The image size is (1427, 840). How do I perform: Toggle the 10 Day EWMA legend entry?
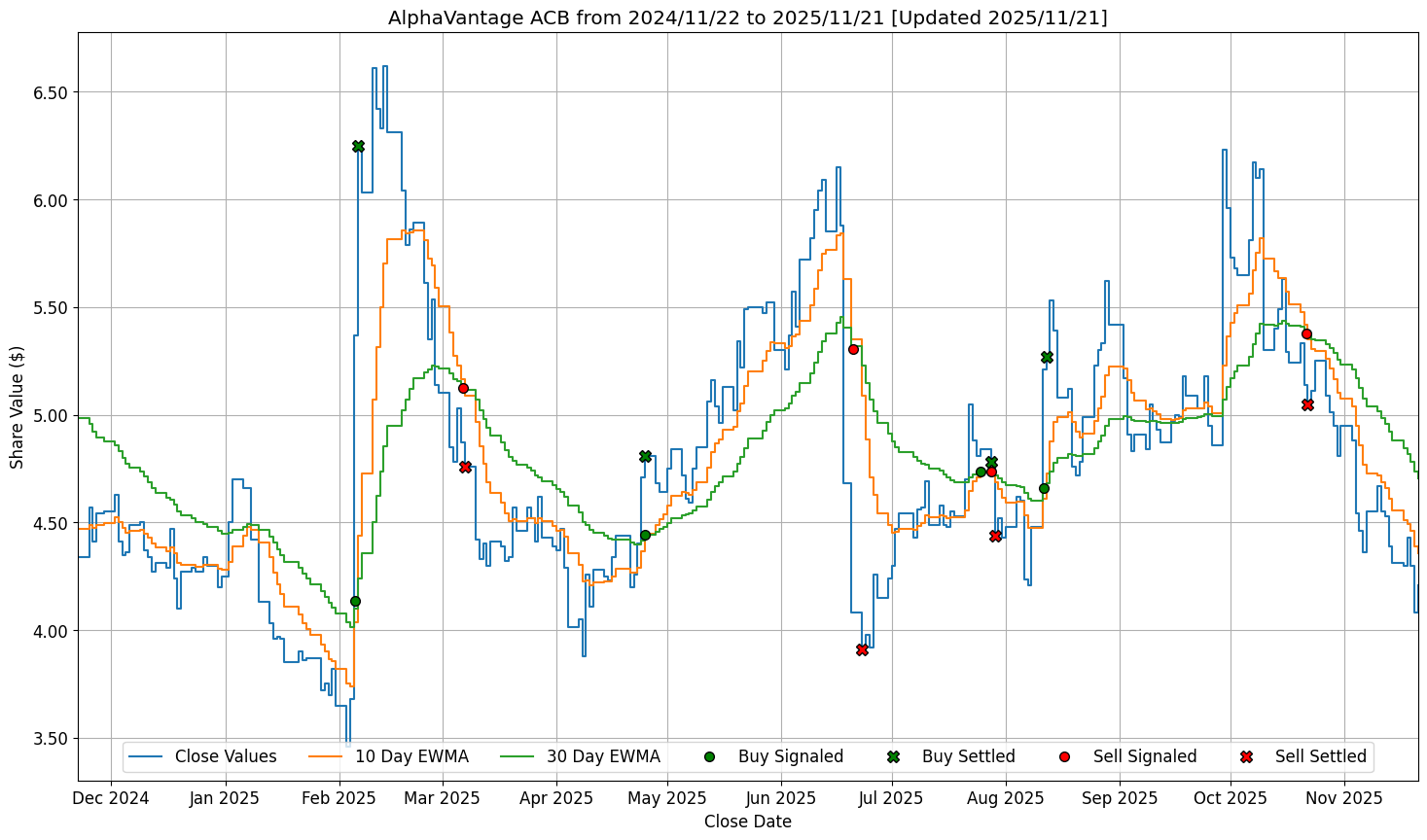click(411, 756)
